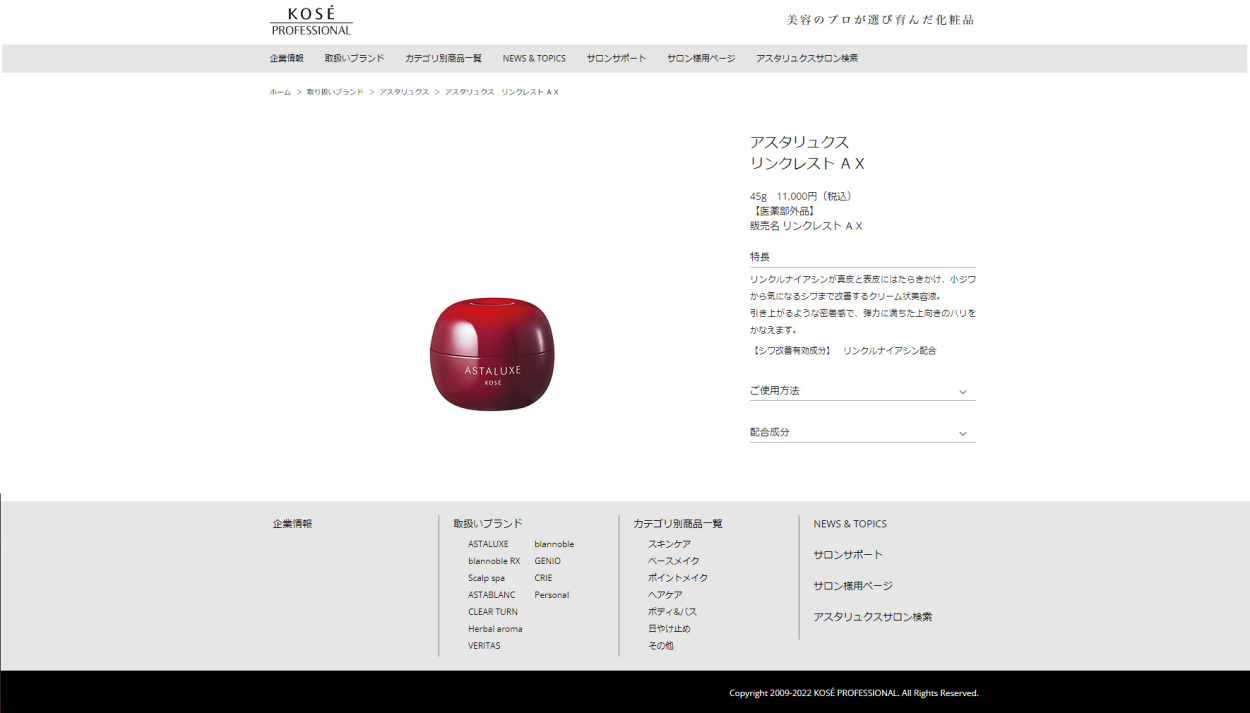Open サロンサポート in the top navigation
The image size is (1250, 713).
616,58
